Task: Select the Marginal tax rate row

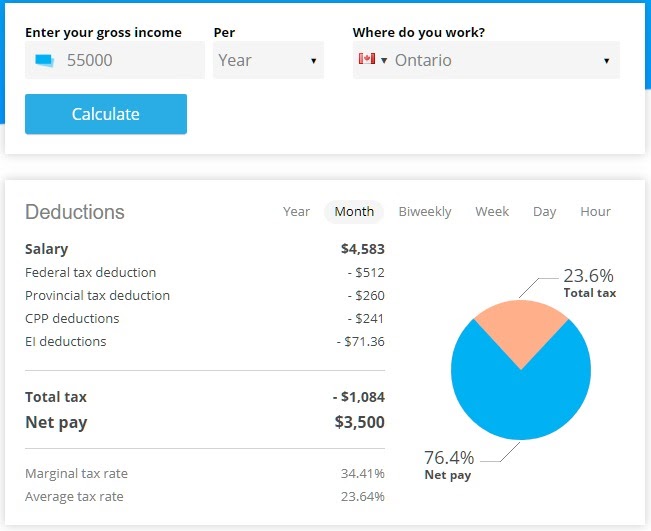Action: point(204,473)
